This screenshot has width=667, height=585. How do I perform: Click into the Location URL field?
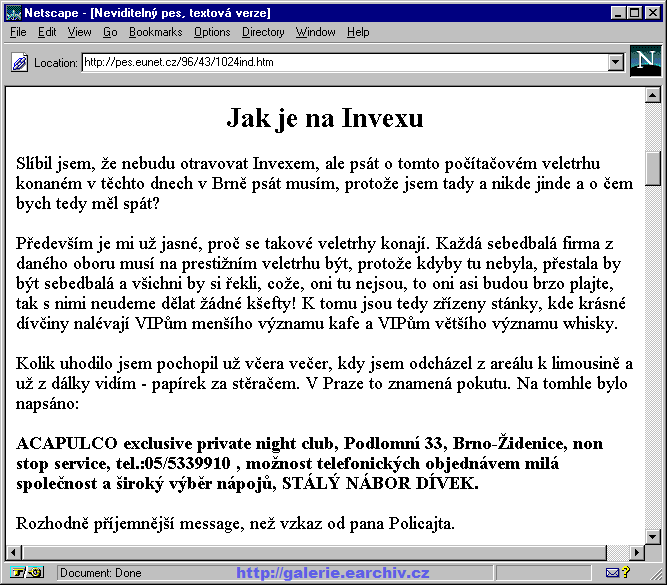coord(345,63)
